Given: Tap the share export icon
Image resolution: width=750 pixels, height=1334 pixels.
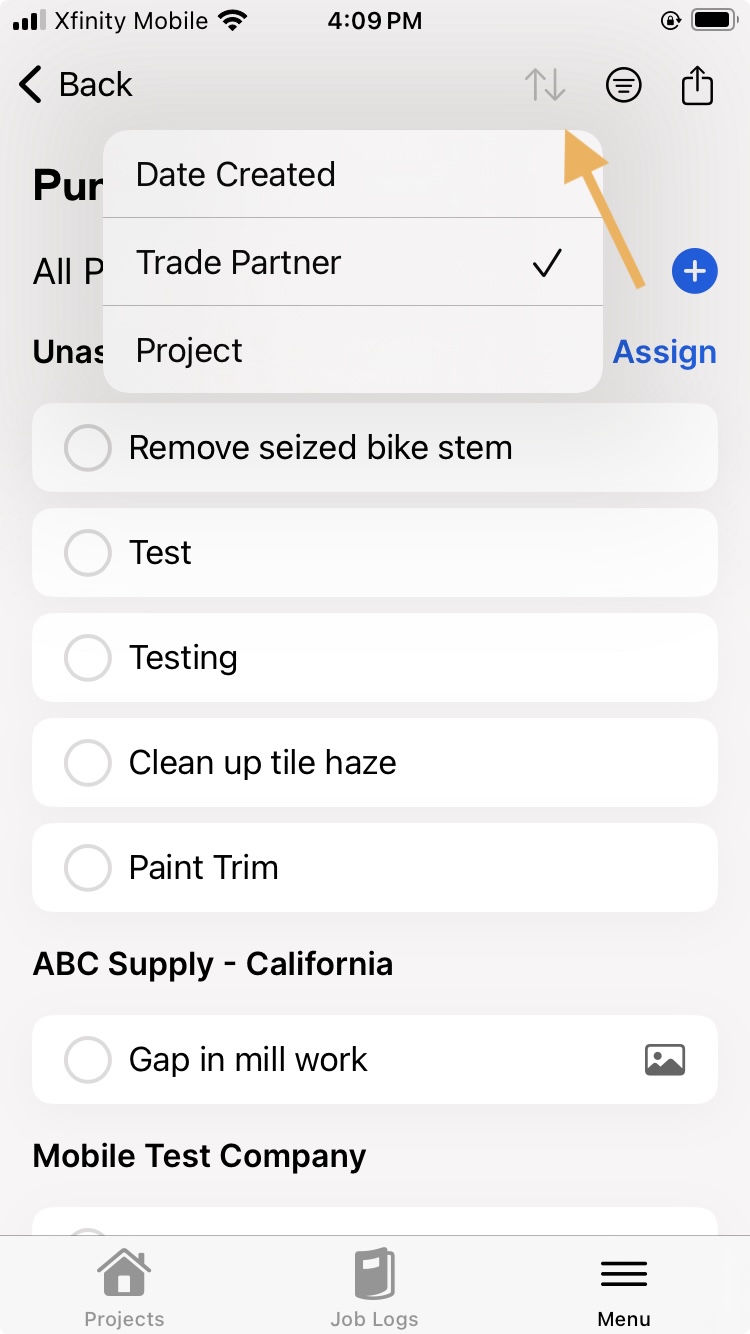Looking at the screenshot, I should [x=697, y=85].
